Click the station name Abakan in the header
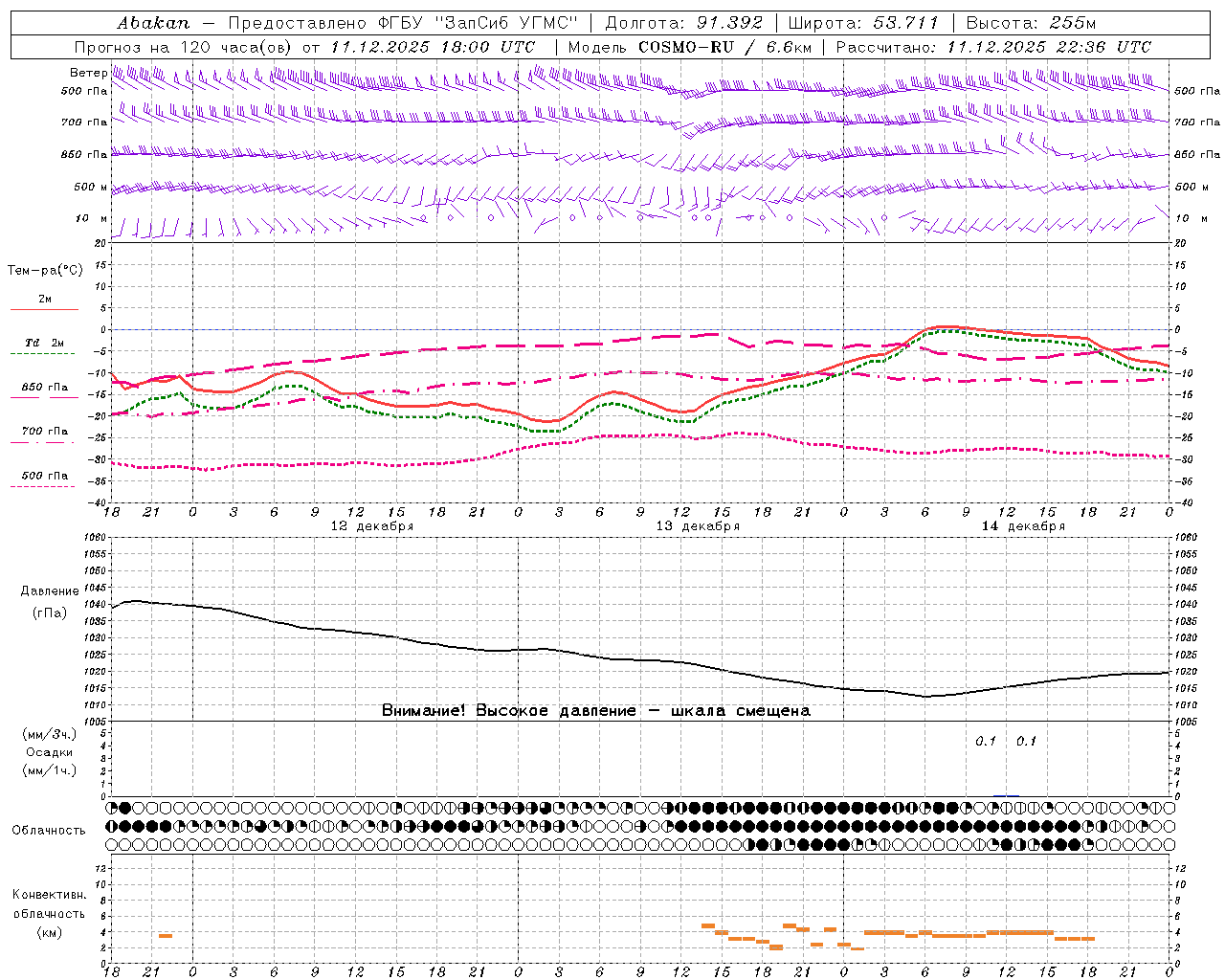1225x980 pixels. [x=153, y=23]
